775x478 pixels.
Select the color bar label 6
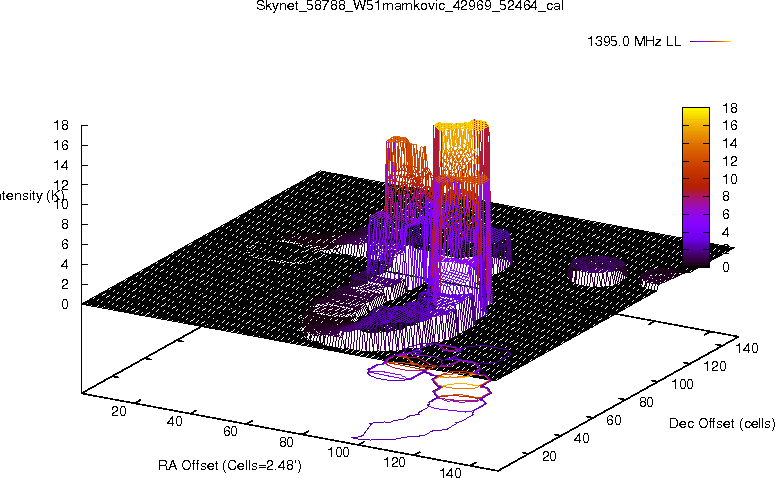(x=726, y=214)
